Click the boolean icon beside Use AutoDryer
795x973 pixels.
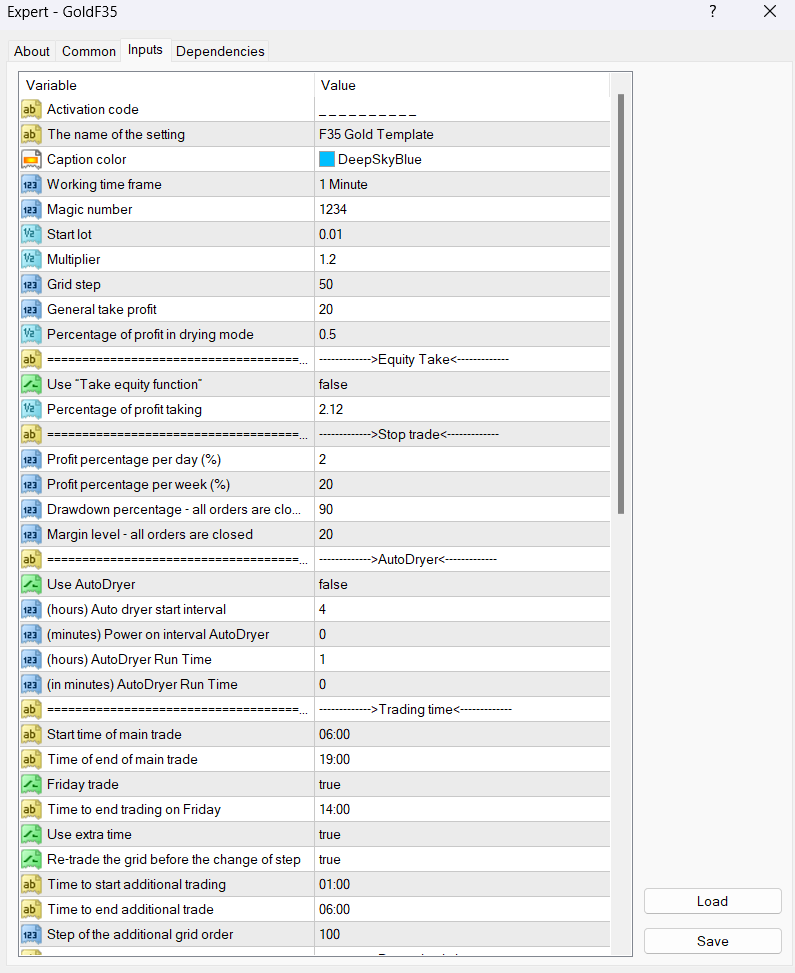[x=31, y=585]
